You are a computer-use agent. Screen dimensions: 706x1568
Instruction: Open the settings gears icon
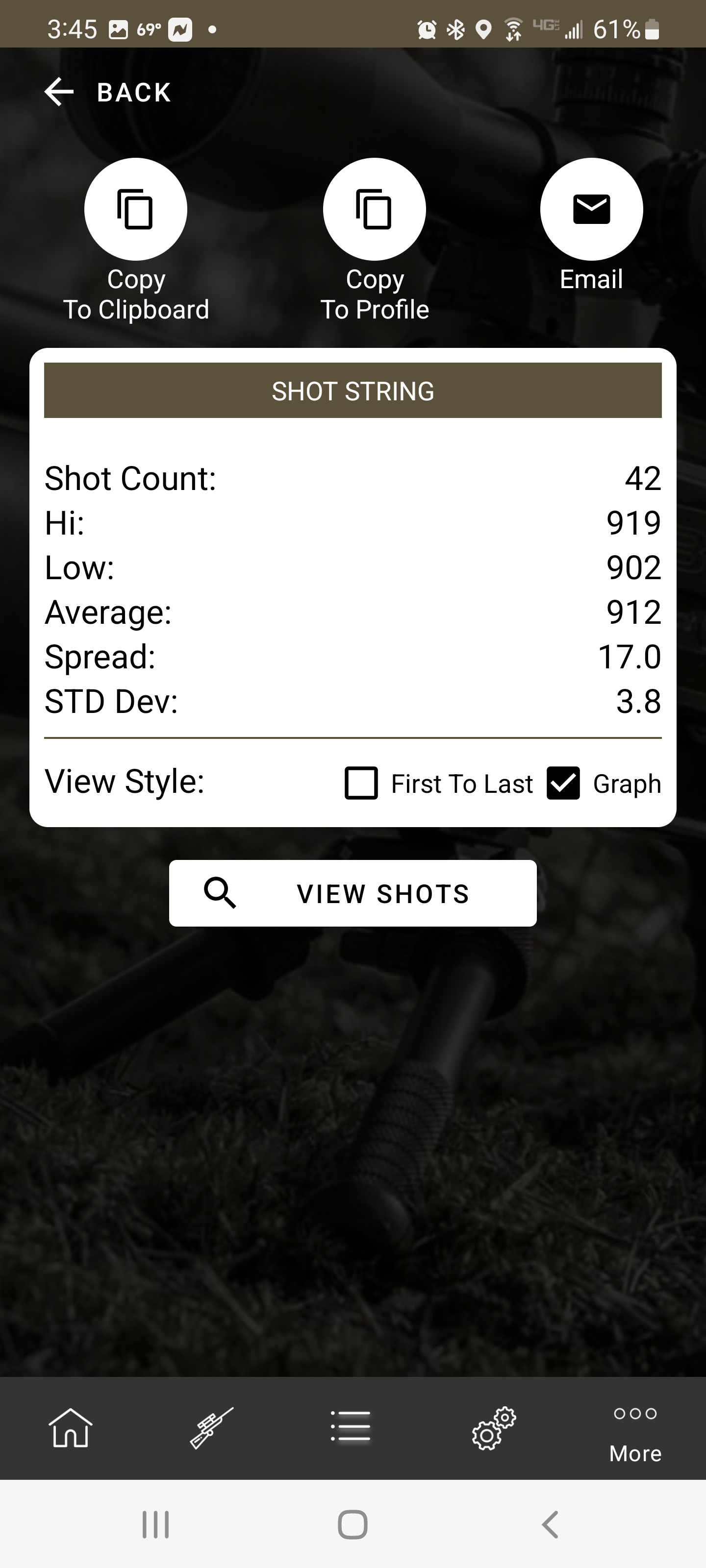click(493, 1428)
